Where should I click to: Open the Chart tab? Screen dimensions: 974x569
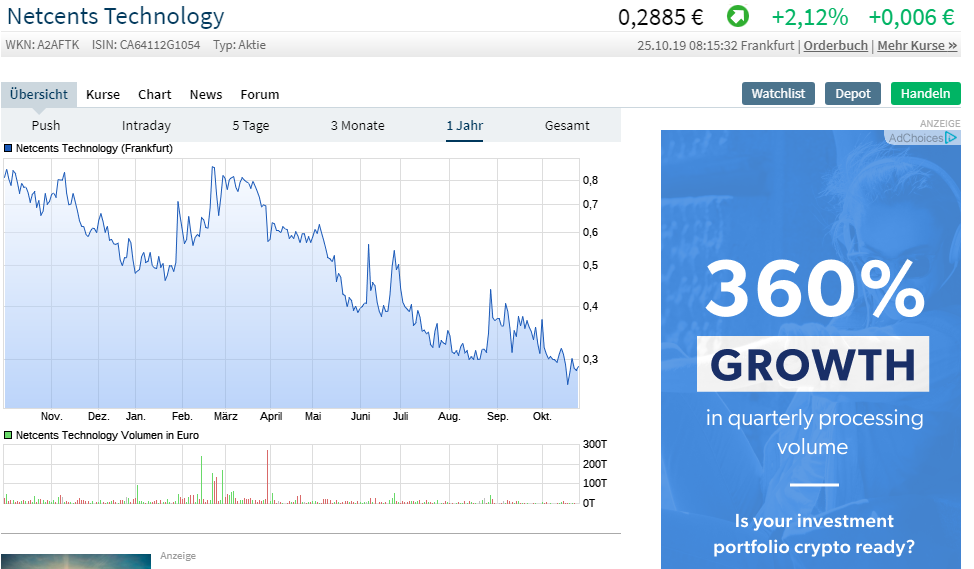pos(155,94)
